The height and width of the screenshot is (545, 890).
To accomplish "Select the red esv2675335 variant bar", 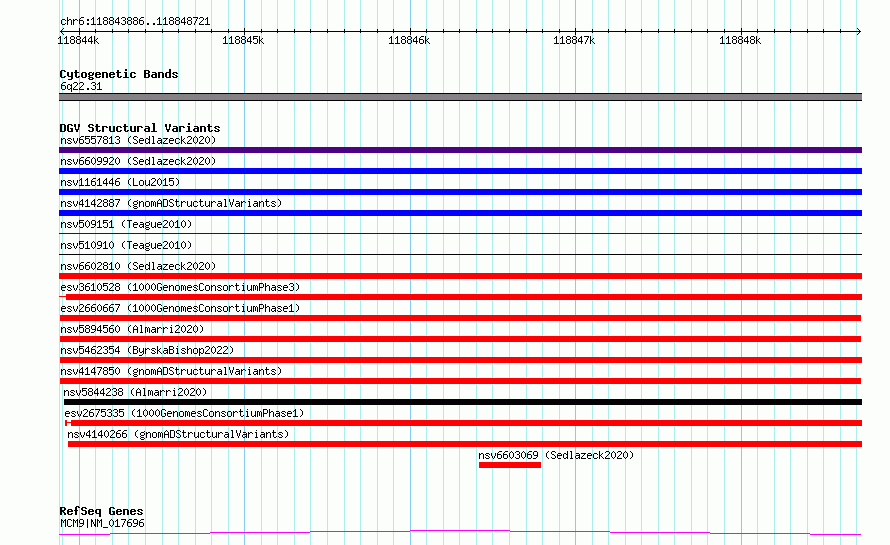I will tap(463, 423).
